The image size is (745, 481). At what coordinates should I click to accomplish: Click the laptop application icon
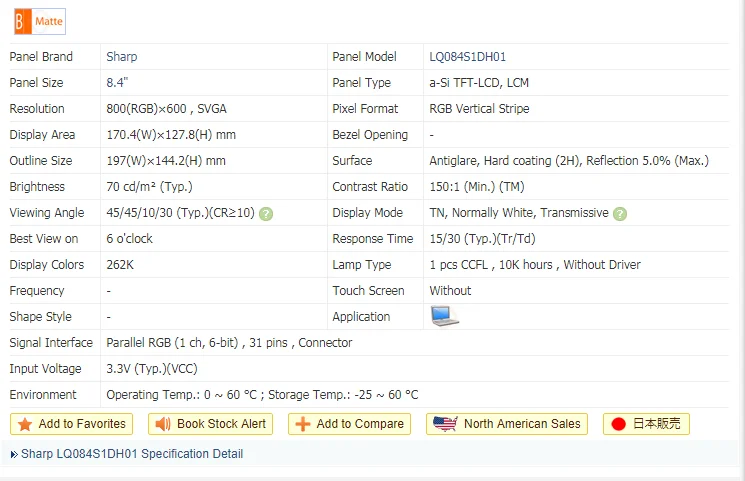[x=445, y=316]
